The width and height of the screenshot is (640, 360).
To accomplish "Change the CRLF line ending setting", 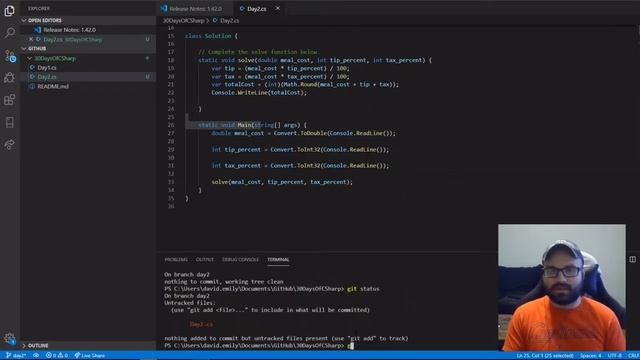I will [x=633, y=356].
